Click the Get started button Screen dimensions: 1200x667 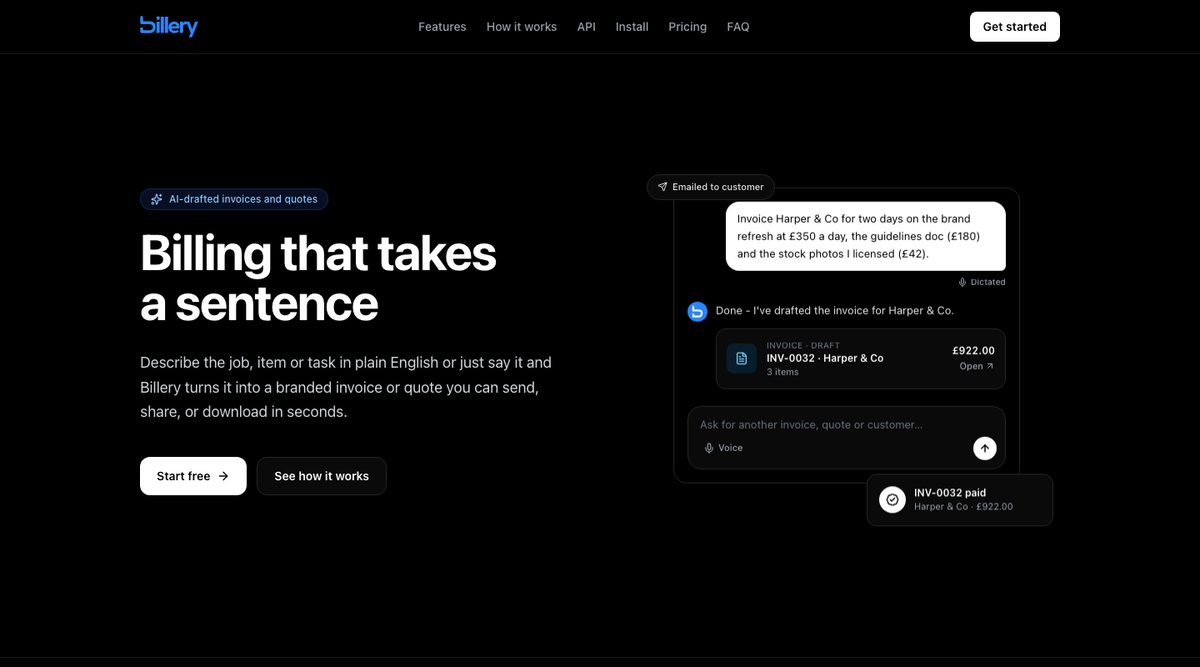1014,27
